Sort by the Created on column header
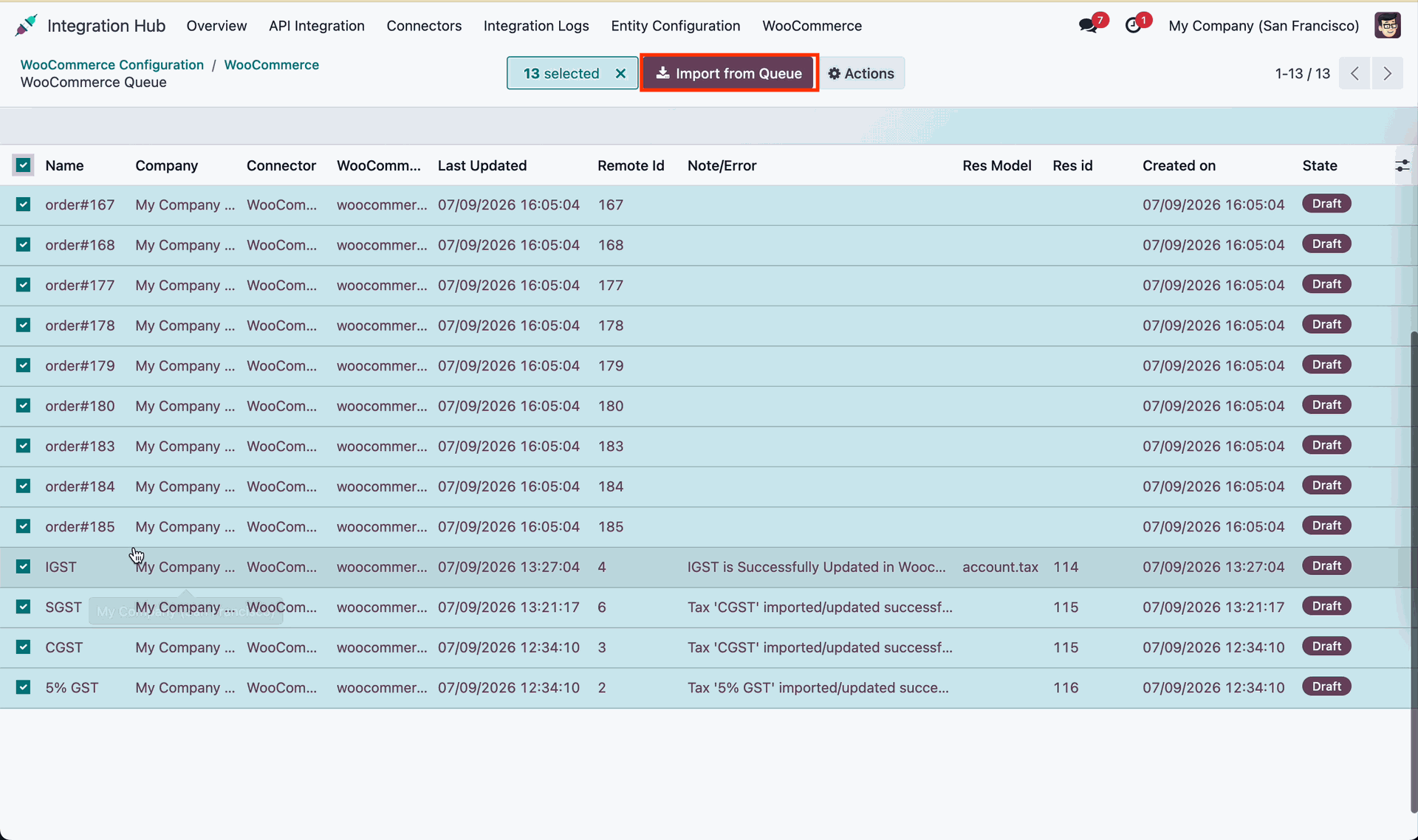Screen dimensions: 1418x840 tap(1179, 165)
